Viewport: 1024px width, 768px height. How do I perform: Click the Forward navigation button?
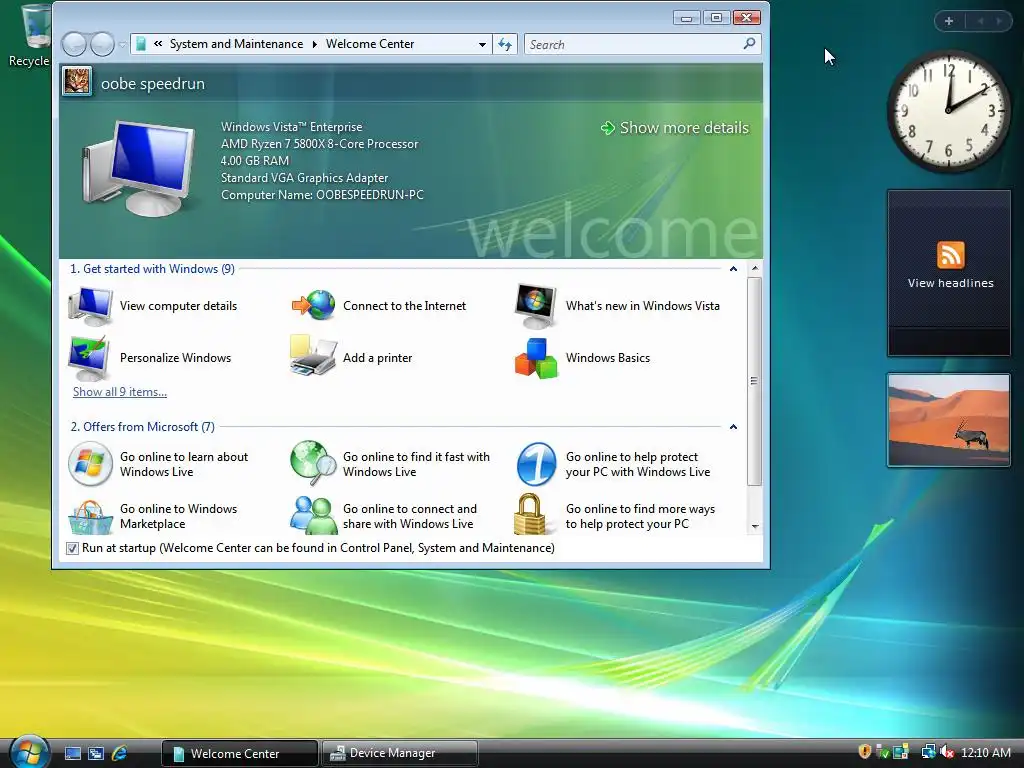(102, 44)
